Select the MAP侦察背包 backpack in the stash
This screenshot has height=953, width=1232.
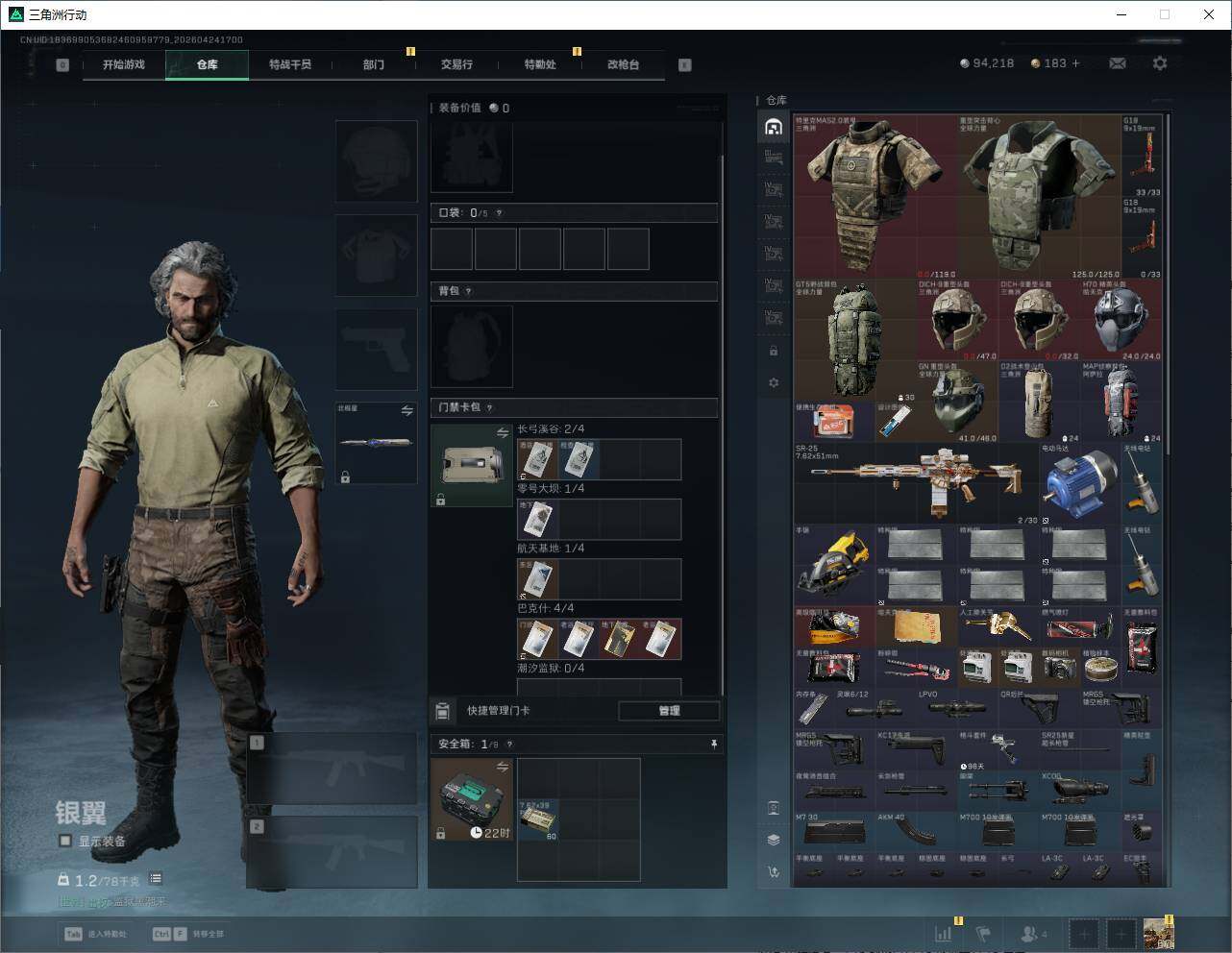coord(1121,402)
